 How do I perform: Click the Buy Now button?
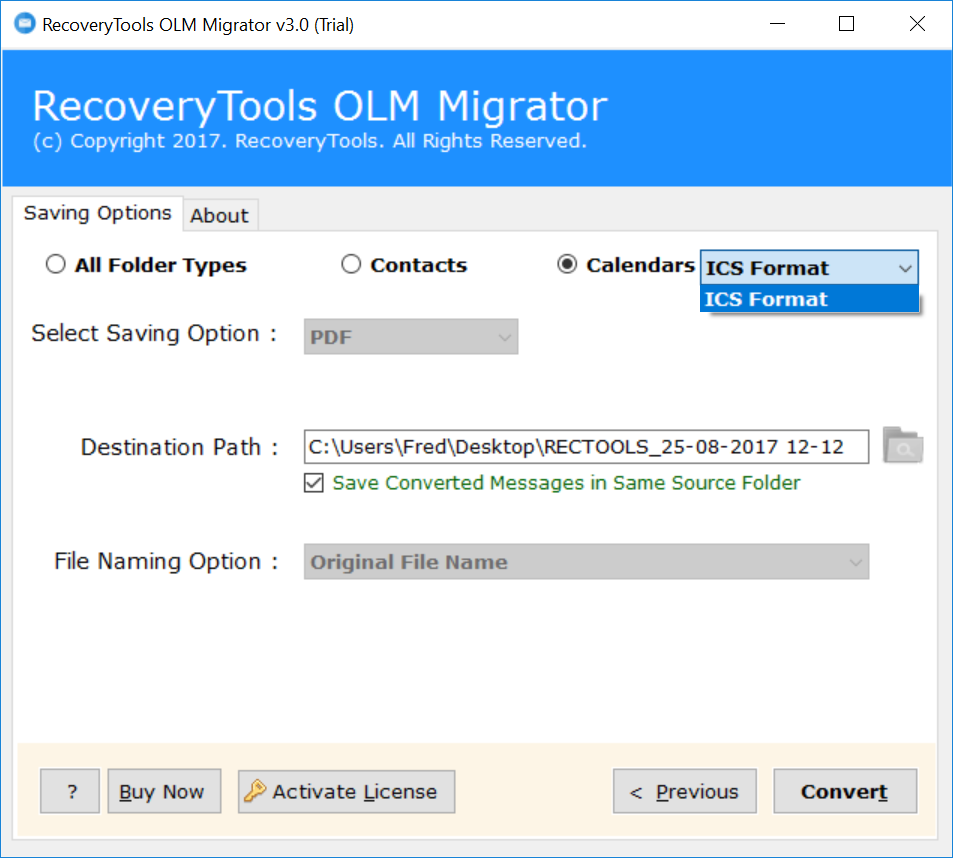click(164, 791)
